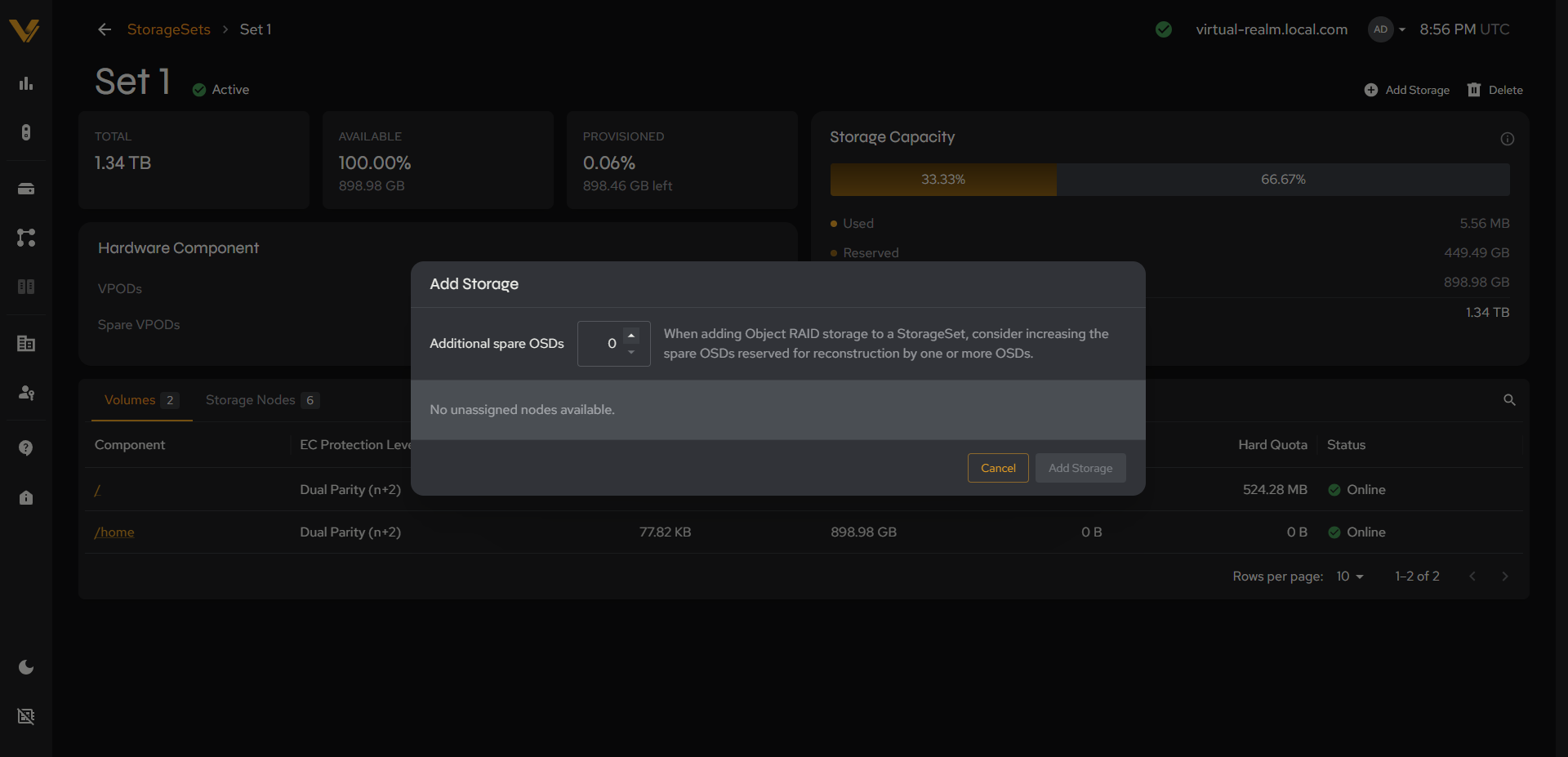
Task: Open the rows per page dropdown
Action: tap(1350, 577)
